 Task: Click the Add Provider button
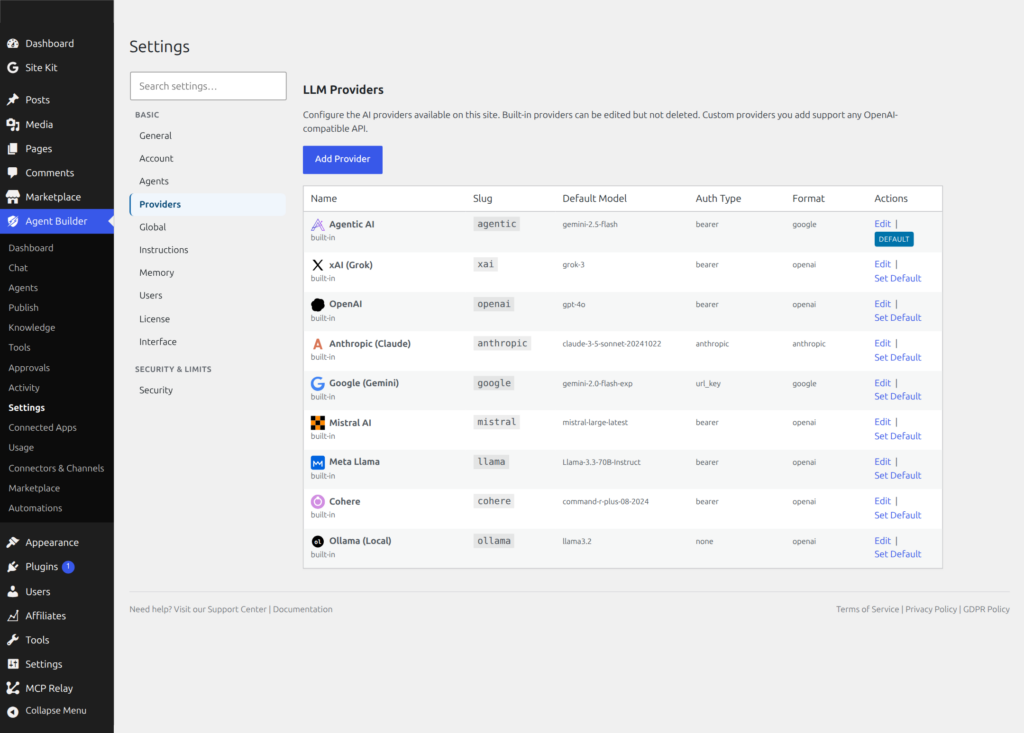343,159
